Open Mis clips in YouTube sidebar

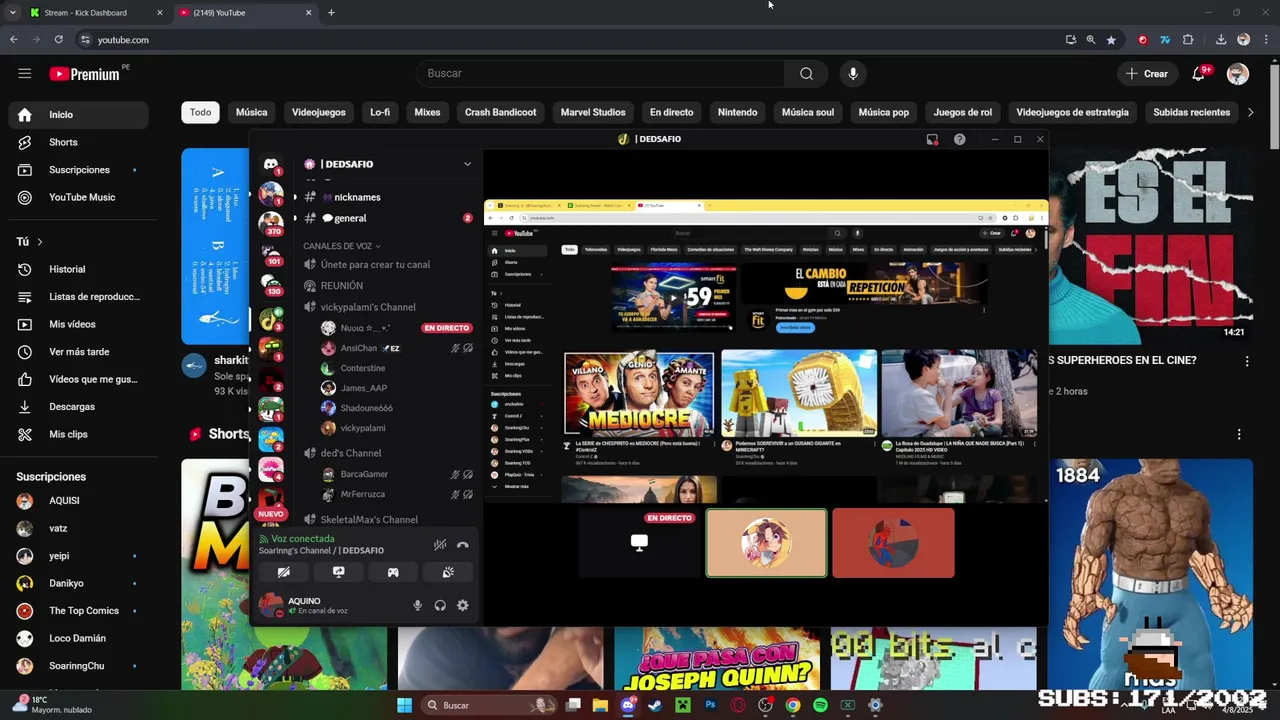(78, 434)
